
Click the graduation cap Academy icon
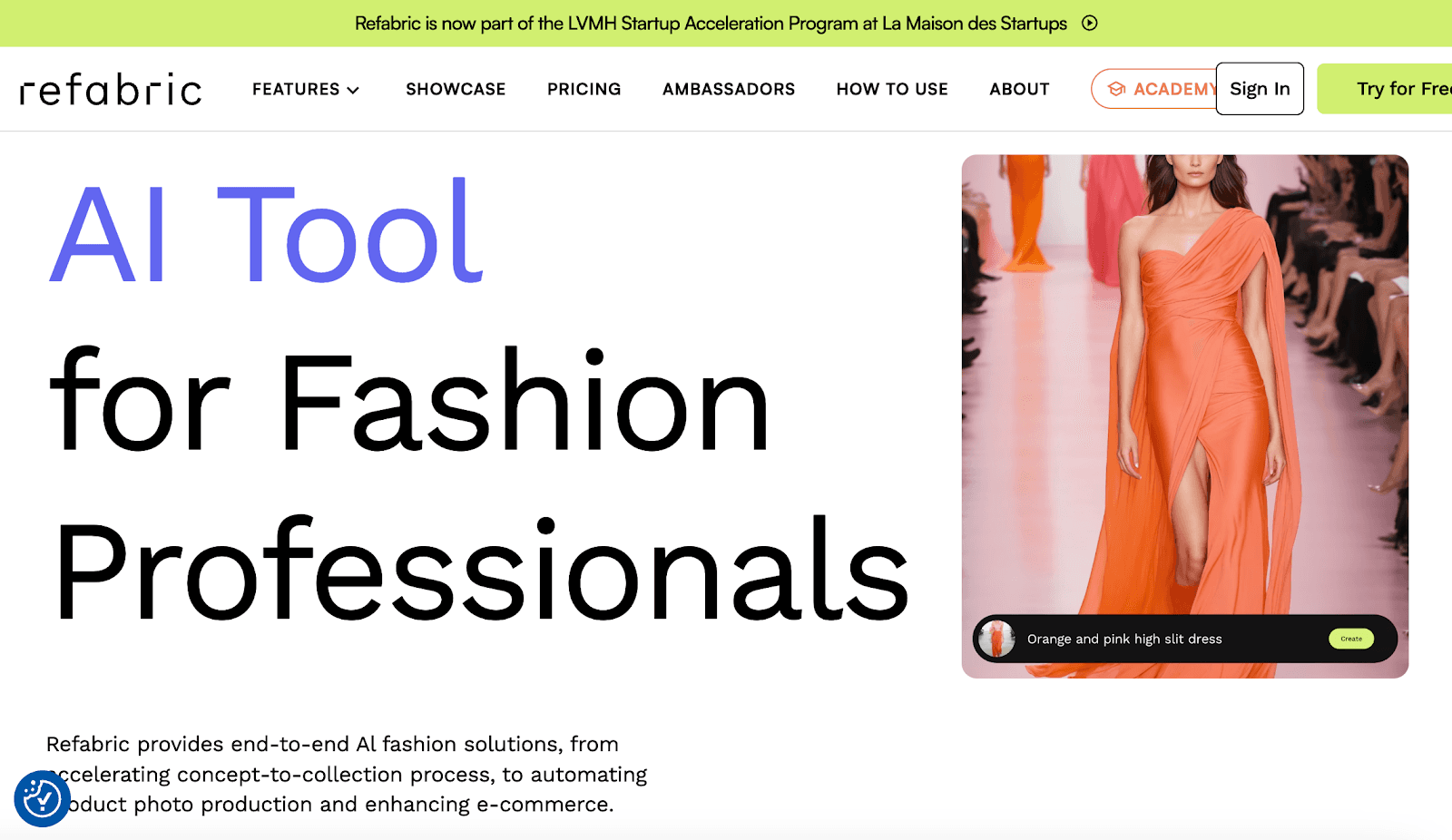tap(1117, 89)
